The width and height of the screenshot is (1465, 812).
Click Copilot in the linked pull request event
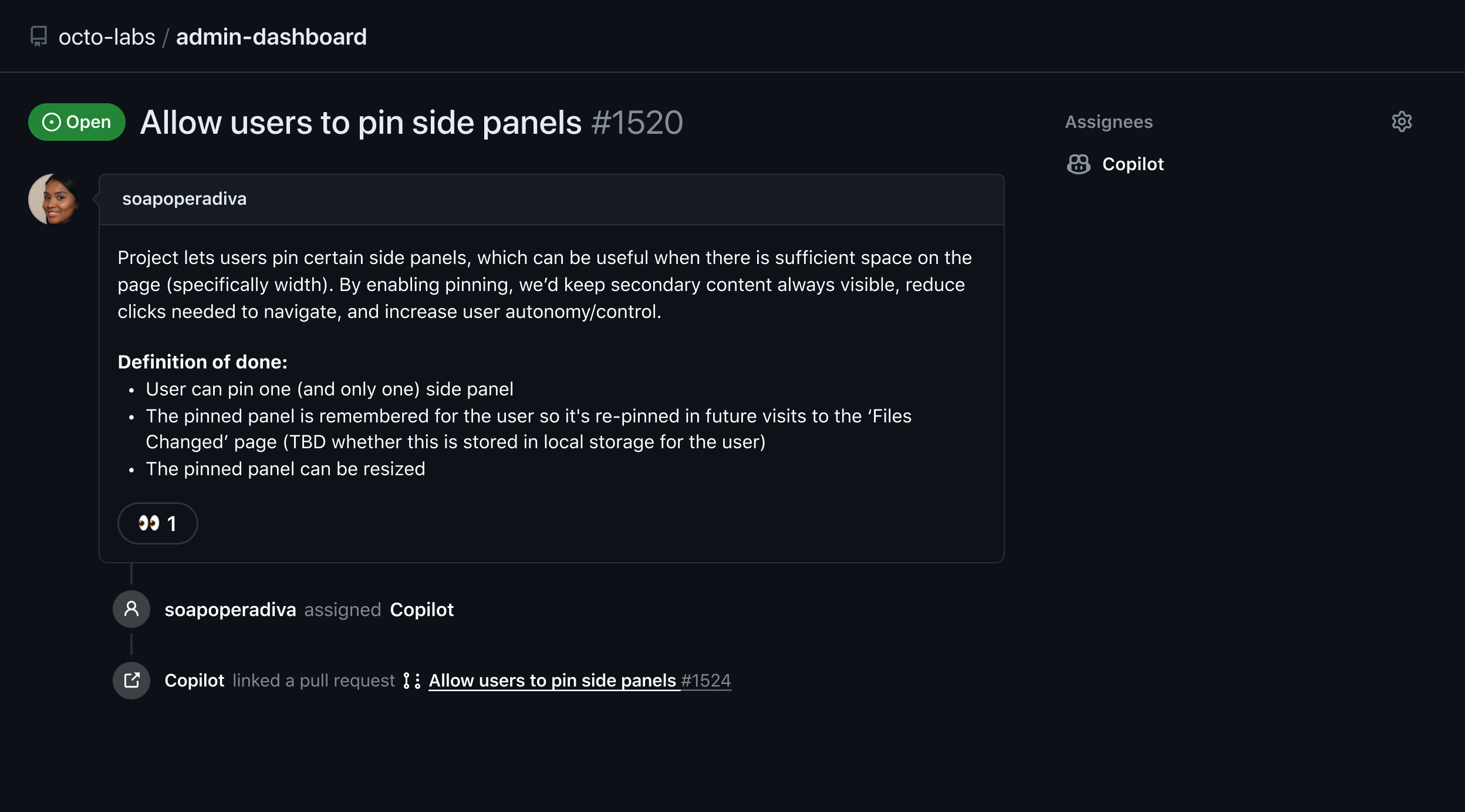point(194,681)
